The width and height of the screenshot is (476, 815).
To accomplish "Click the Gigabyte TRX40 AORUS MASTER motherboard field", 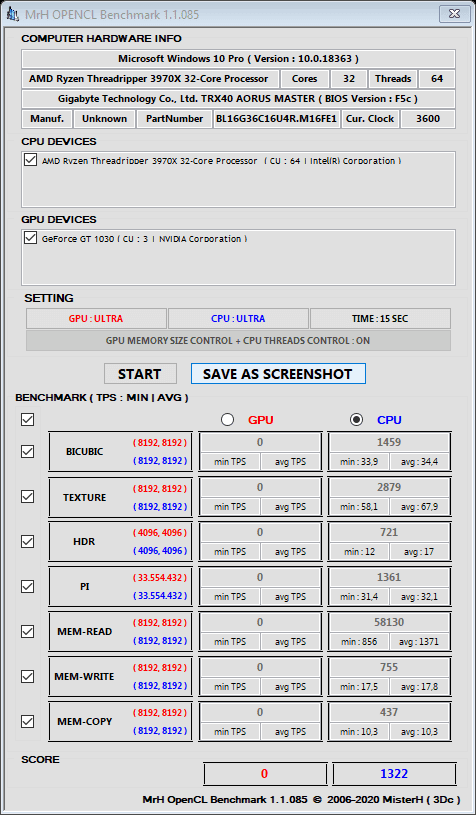I will [238, 99].
